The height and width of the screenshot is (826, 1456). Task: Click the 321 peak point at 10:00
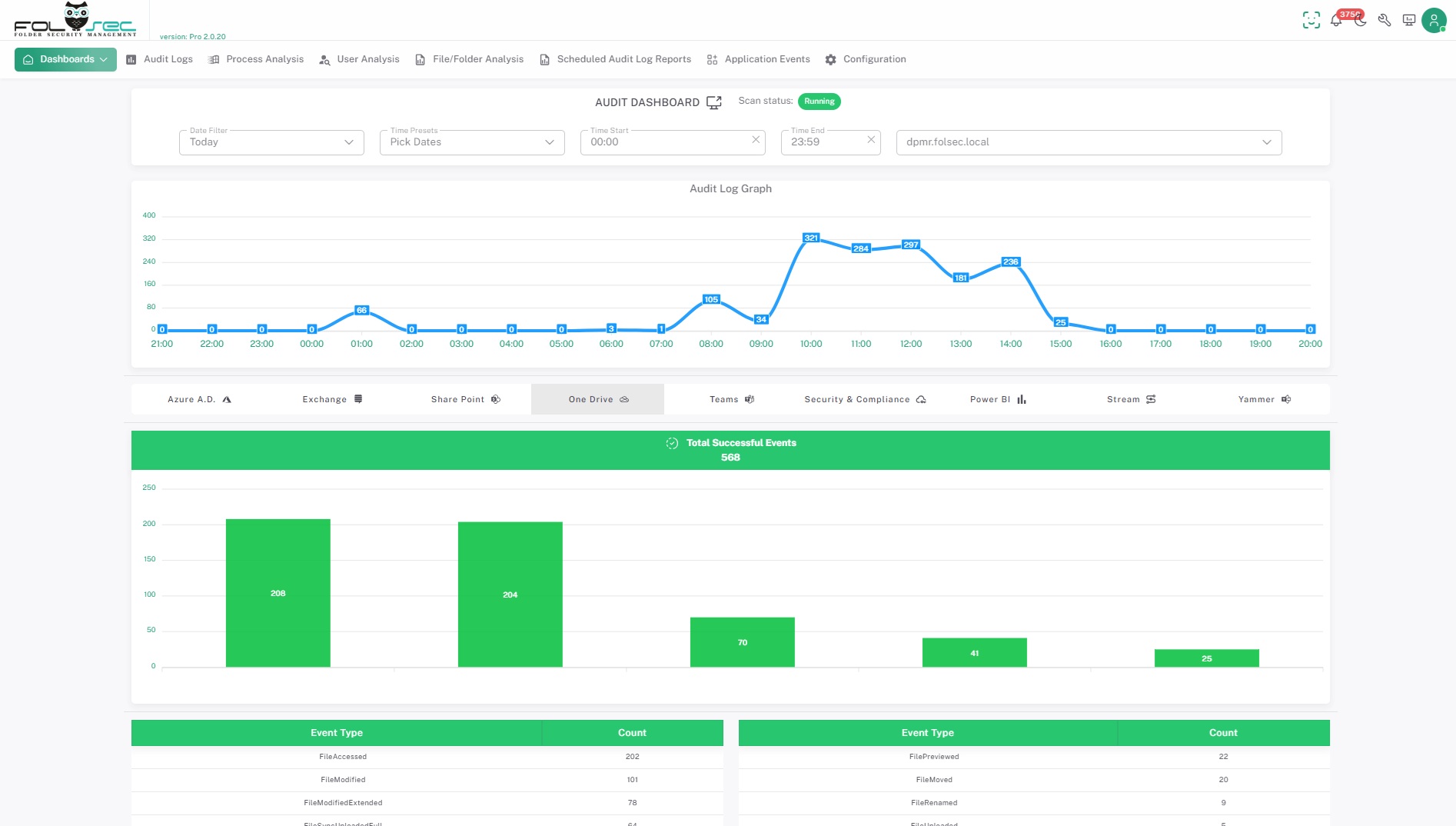coord(811,238)
